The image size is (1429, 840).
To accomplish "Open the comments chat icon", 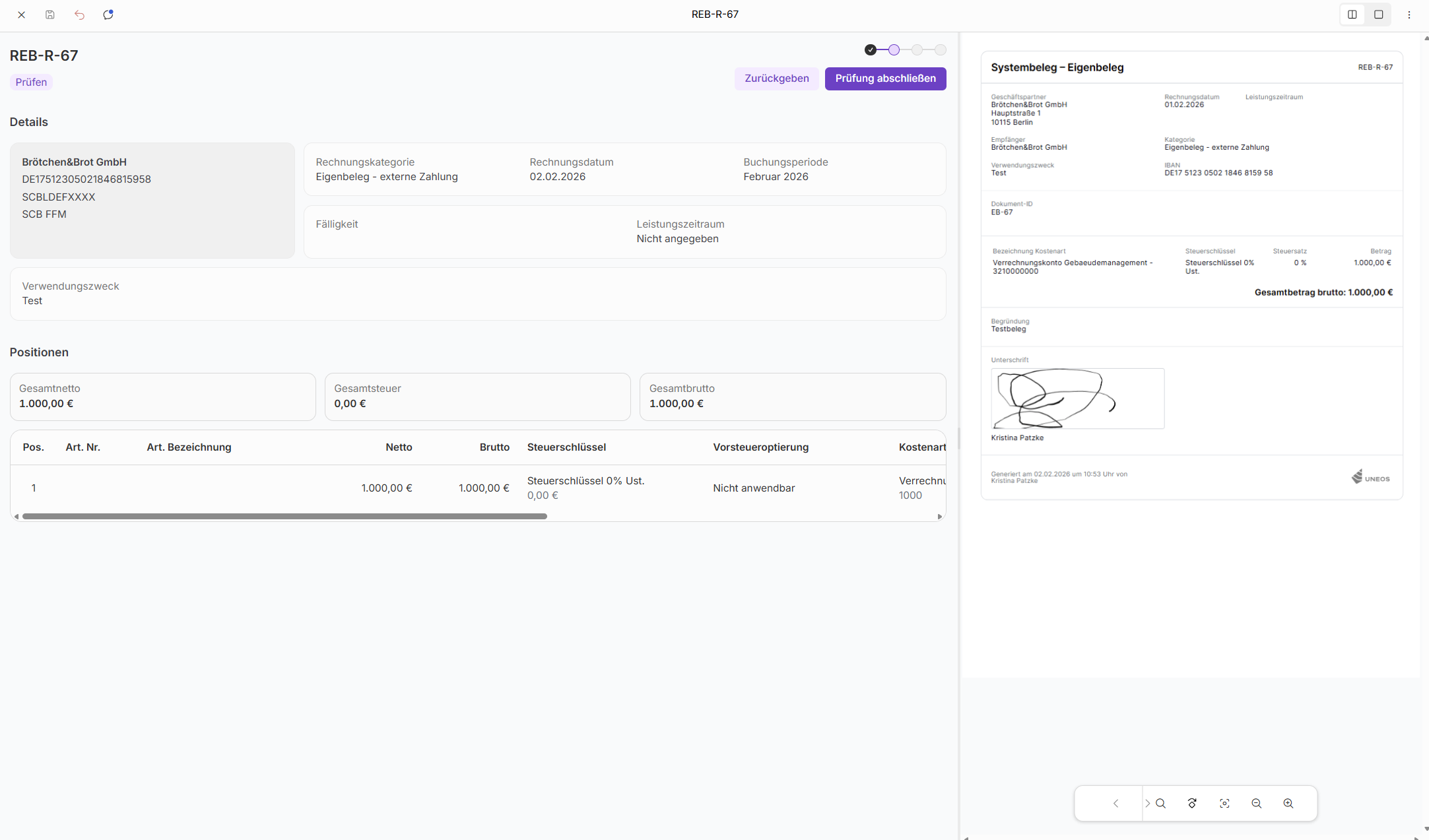I will click(x=108, y=15).
